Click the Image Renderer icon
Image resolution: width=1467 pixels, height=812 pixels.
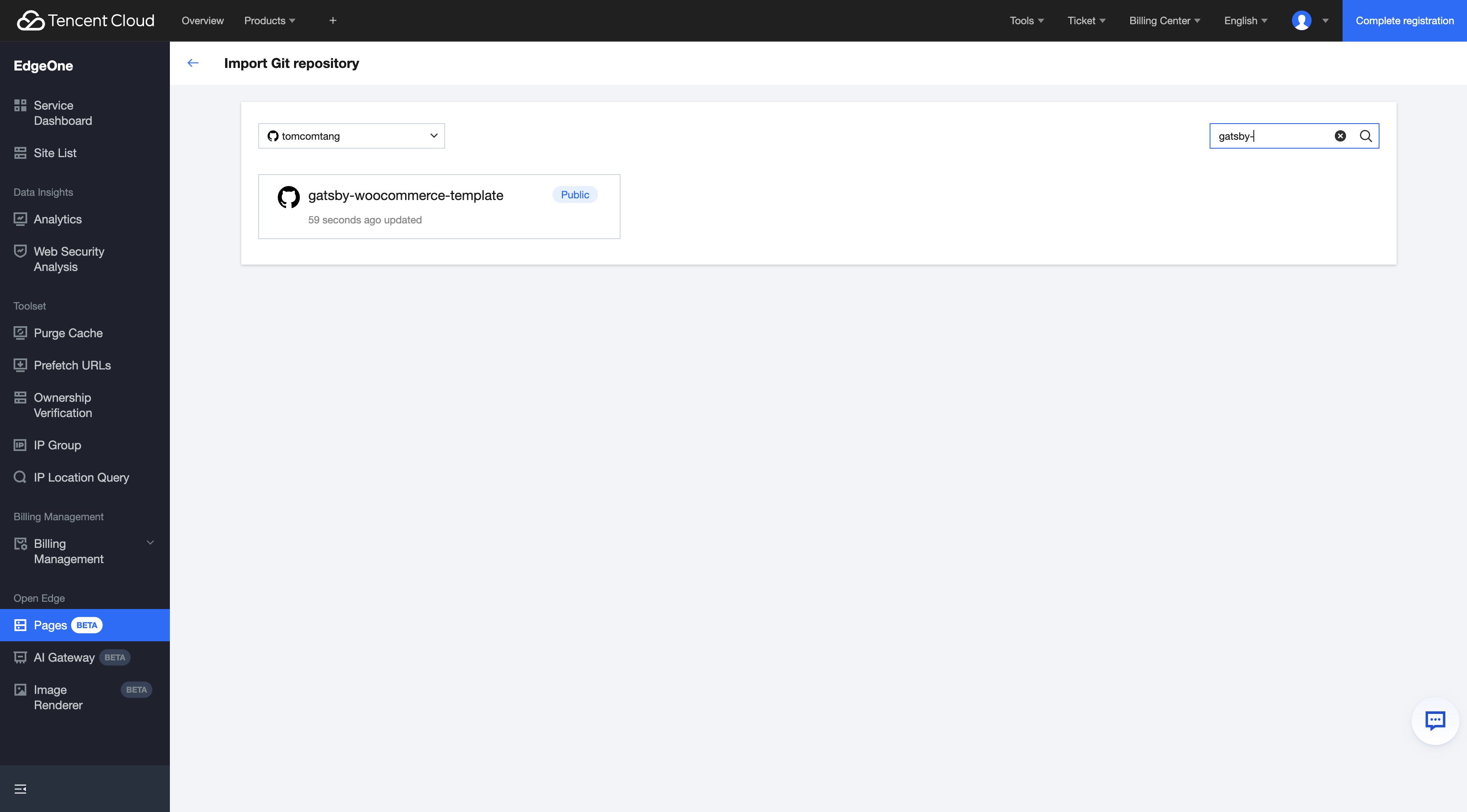20,690
